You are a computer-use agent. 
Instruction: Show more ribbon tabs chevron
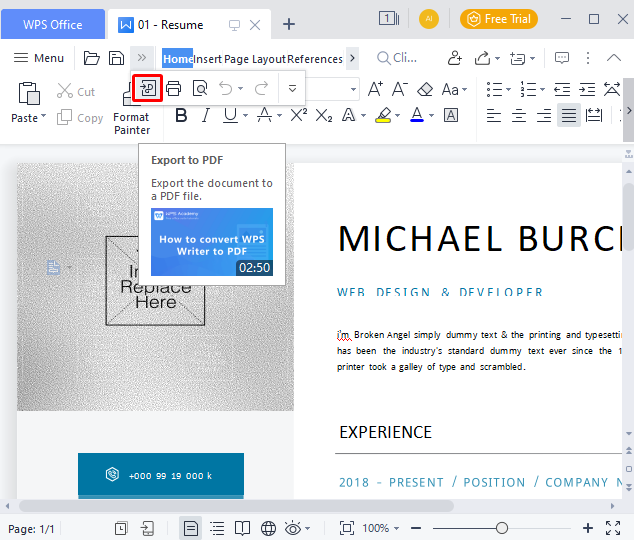click(x=353, y=58)
